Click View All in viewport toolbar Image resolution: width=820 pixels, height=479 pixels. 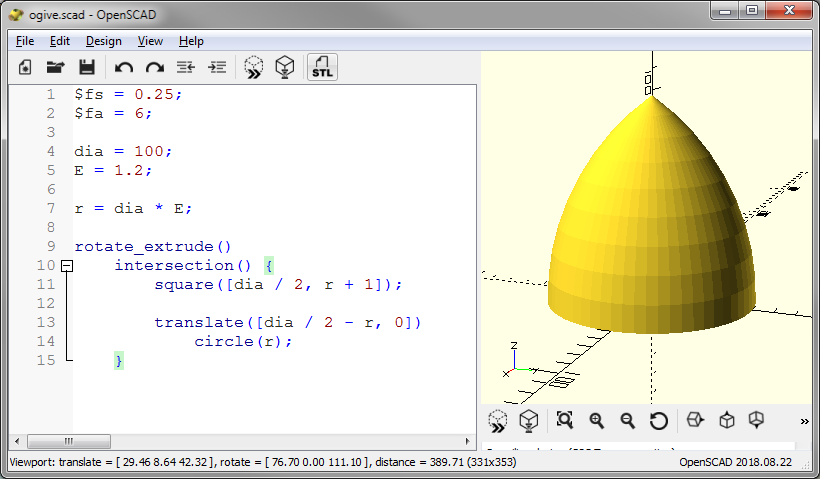(x=564, y=420)
